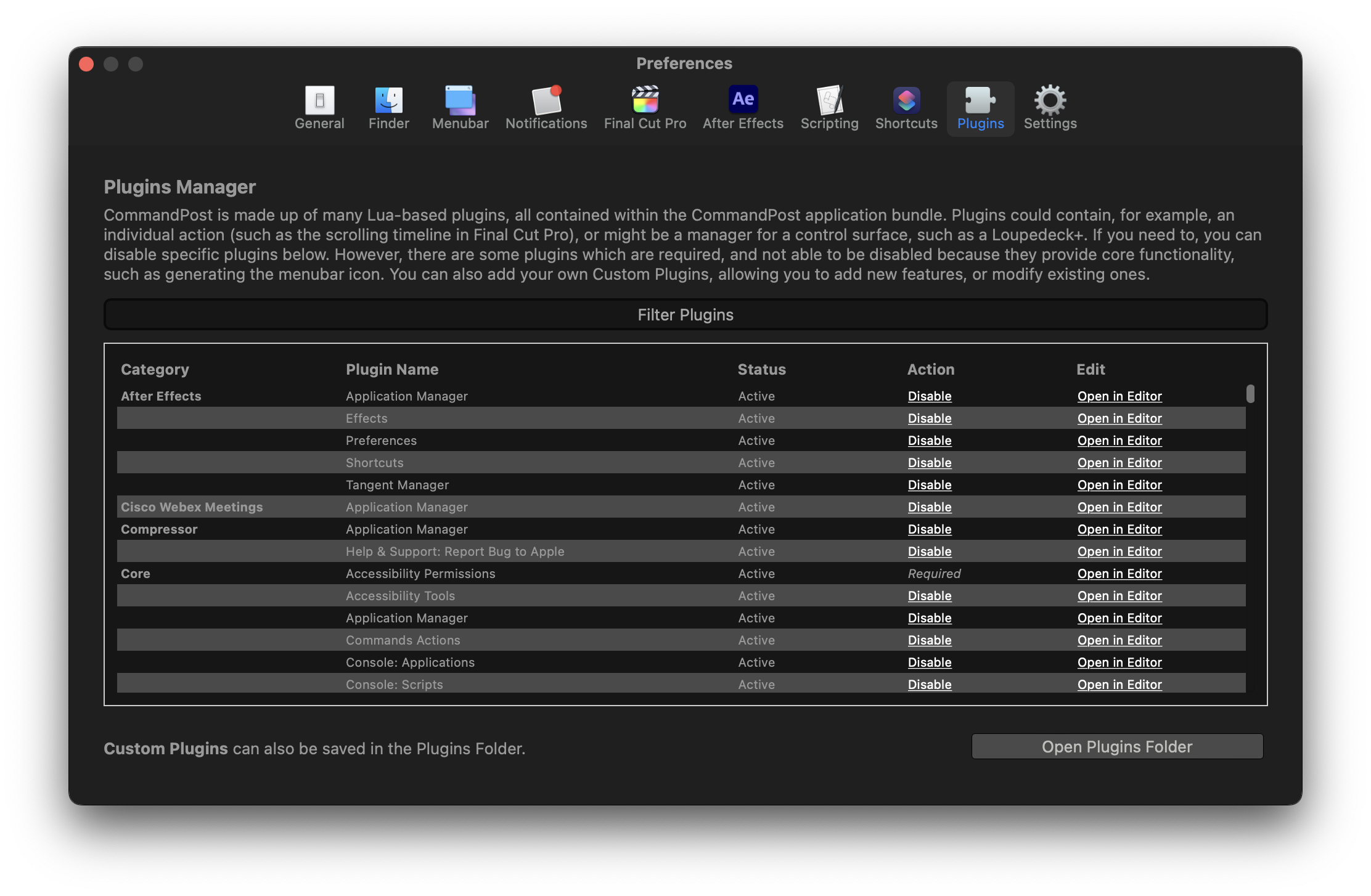Viewport: 1371px width, 896px height.
Task: Open Console: Scripts in Editor
Action: 1119,685
